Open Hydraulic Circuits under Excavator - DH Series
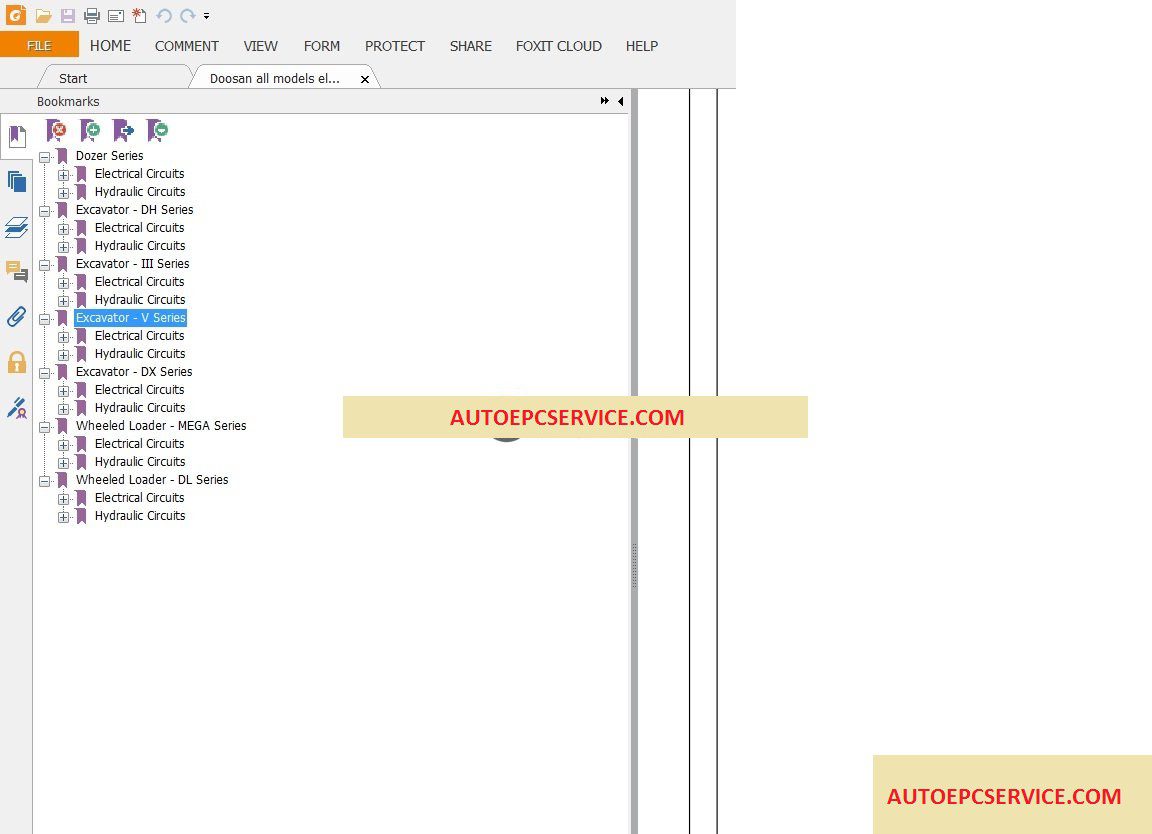The image size is (1152, 834). pos(140,245)
